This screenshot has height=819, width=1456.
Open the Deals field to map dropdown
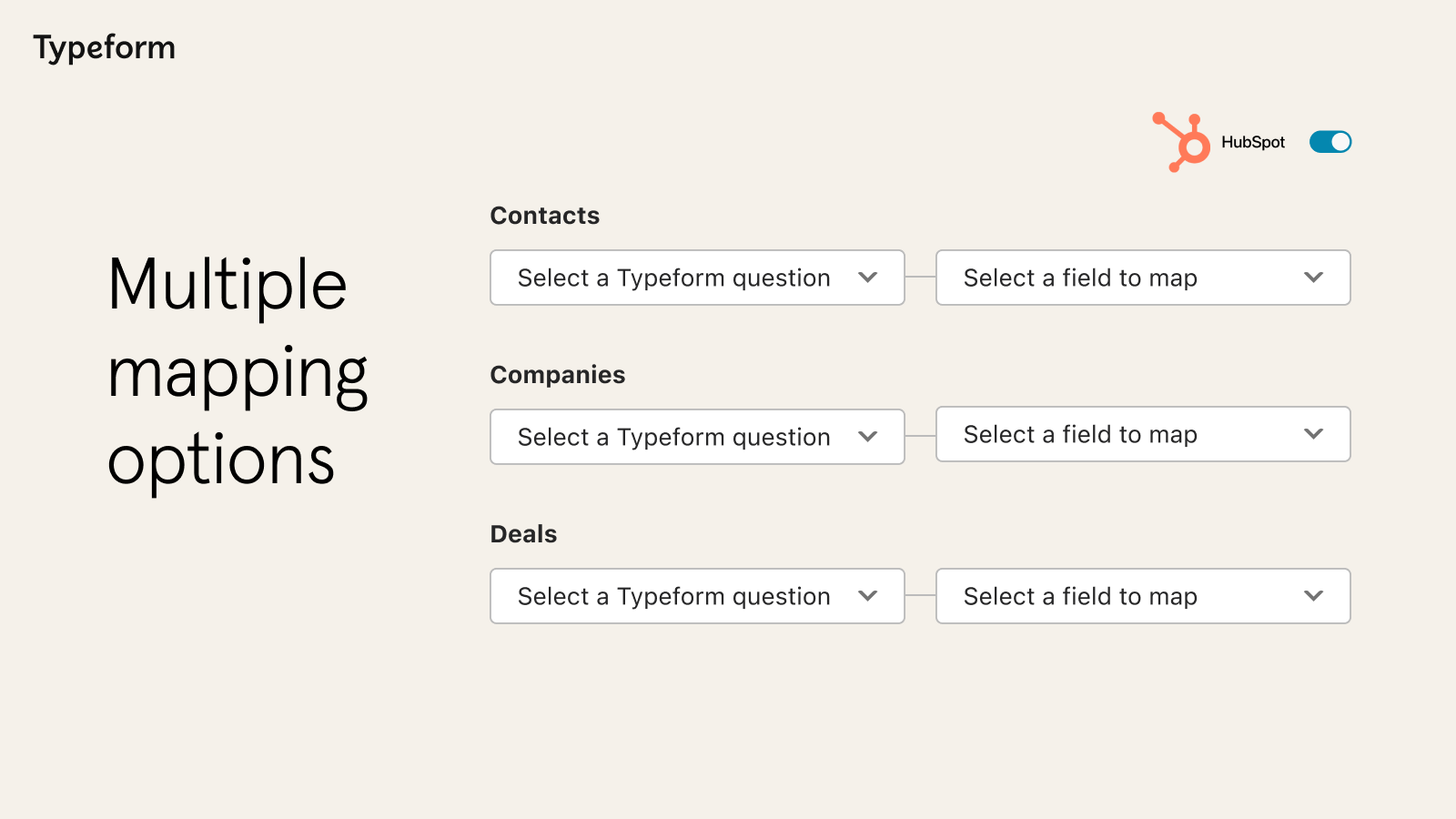[1142, 596]
